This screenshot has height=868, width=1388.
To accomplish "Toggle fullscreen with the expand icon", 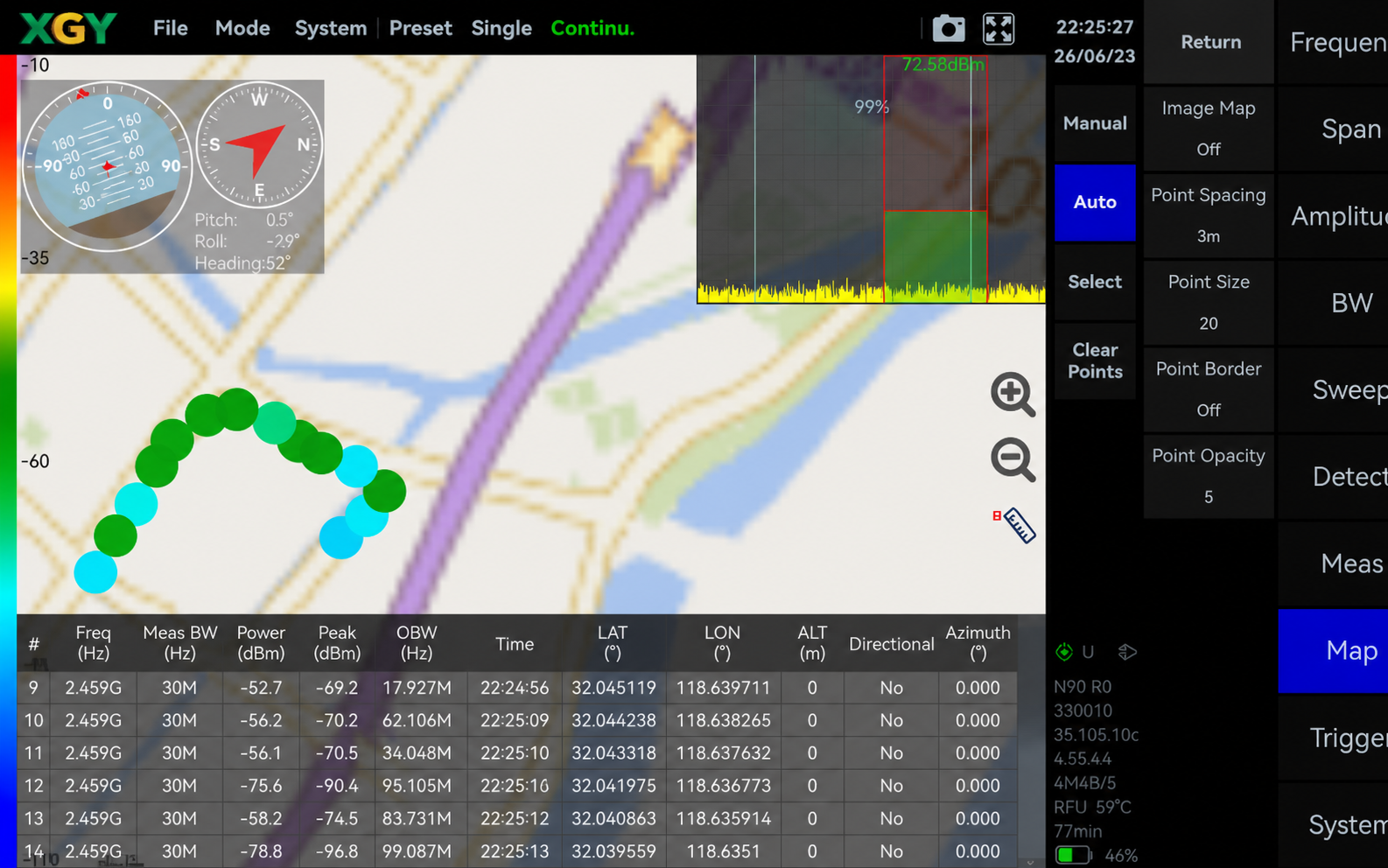I will (999, 28).
